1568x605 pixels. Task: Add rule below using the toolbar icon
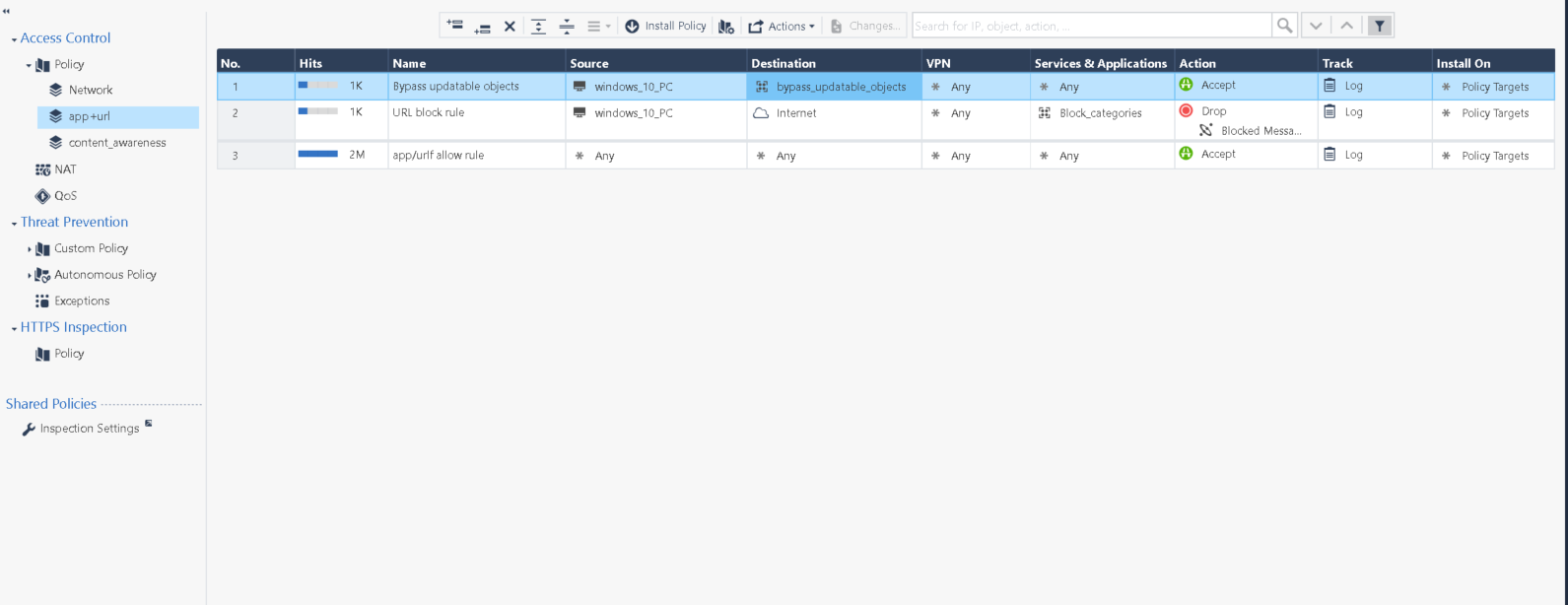click(482, 27)
